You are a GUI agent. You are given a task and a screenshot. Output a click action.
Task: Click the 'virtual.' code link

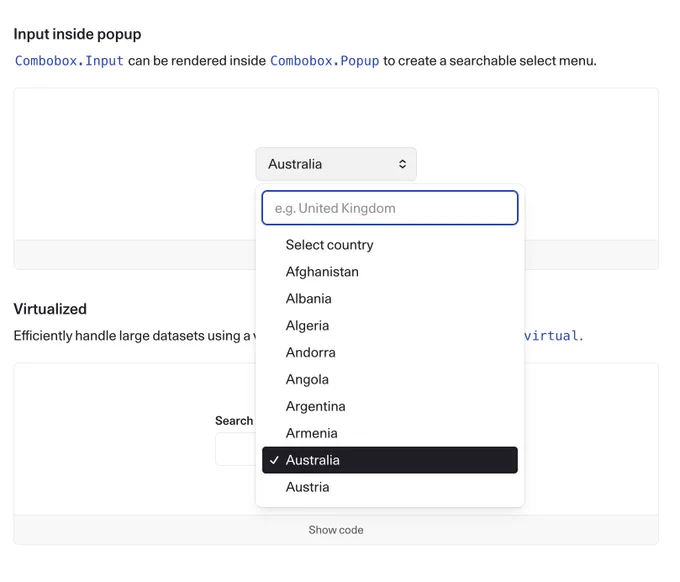tap(554, 336)
